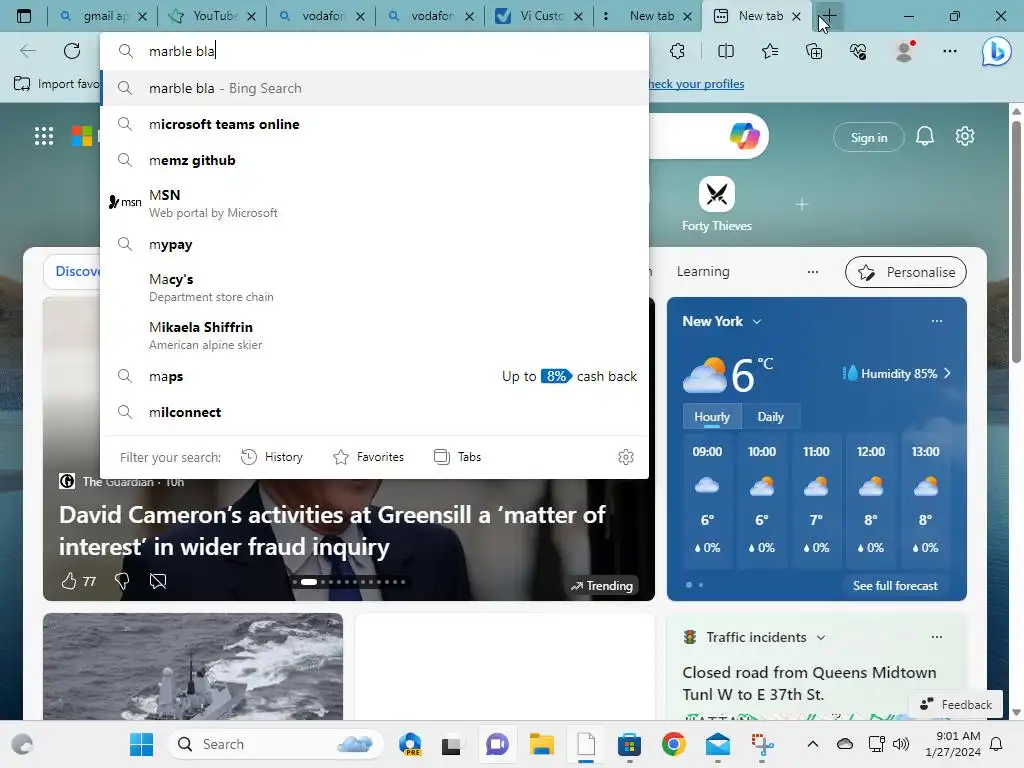Click the Copilot icon in search box
This screenshot has width=1024, height=768.
744,136
